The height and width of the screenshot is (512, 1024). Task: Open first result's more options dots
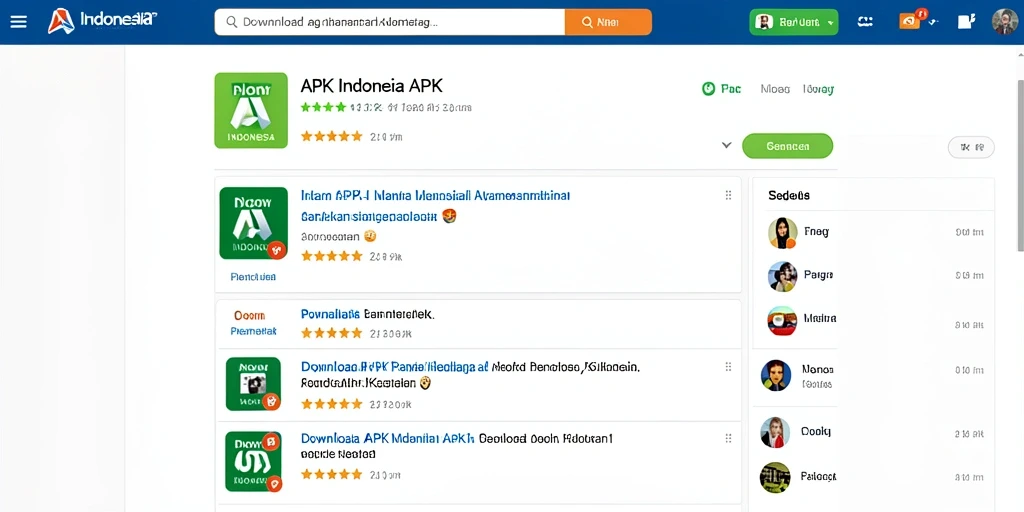(x=728, y=195)
